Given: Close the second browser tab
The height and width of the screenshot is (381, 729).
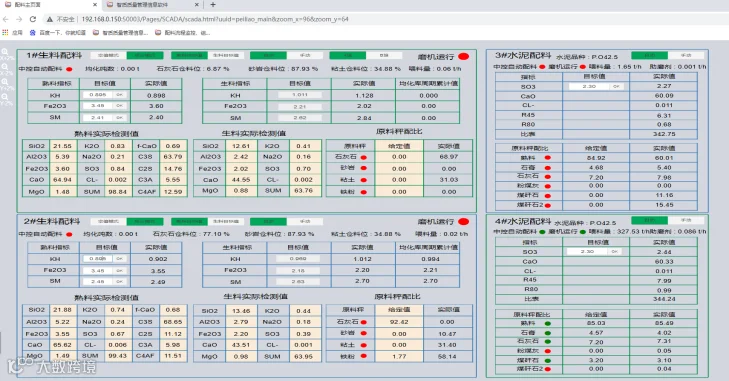Looking at the screenshot, I should click(x=197, y=5).
